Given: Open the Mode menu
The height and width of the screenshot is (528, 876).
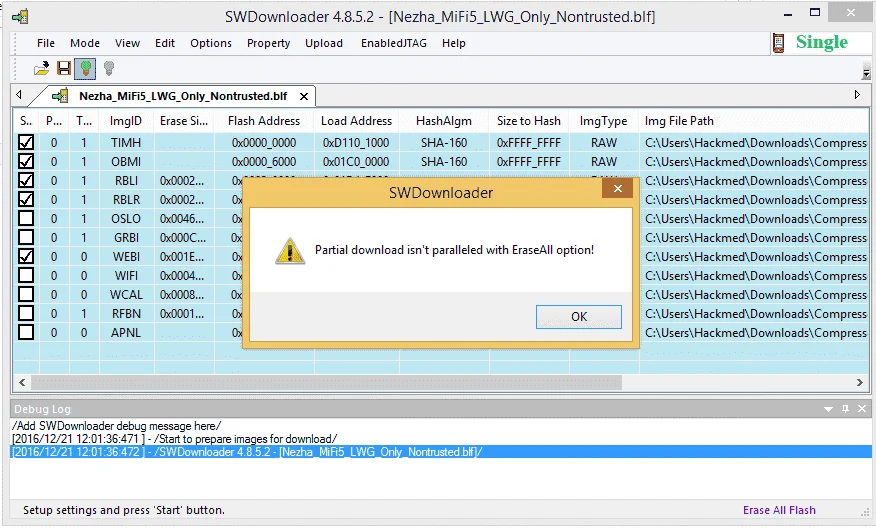Looking at the screenshot, I should (85, 43).
